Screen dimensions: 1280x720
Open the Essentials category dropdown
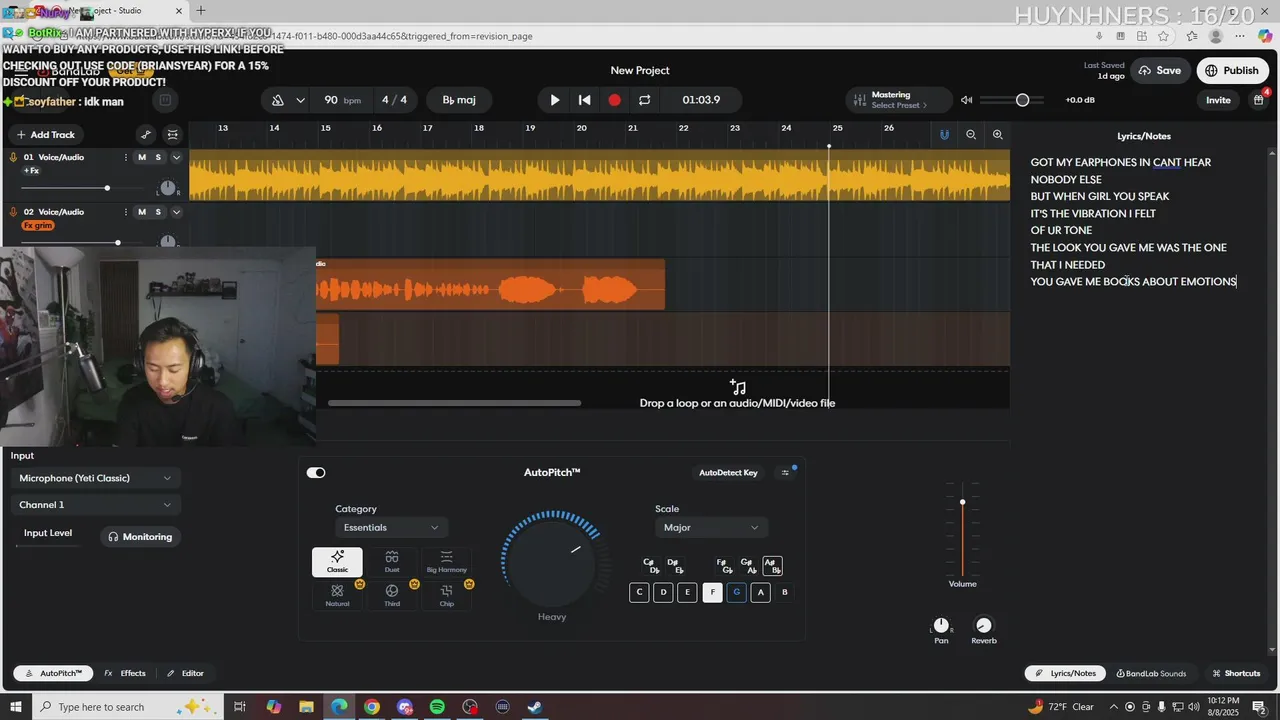391,527
